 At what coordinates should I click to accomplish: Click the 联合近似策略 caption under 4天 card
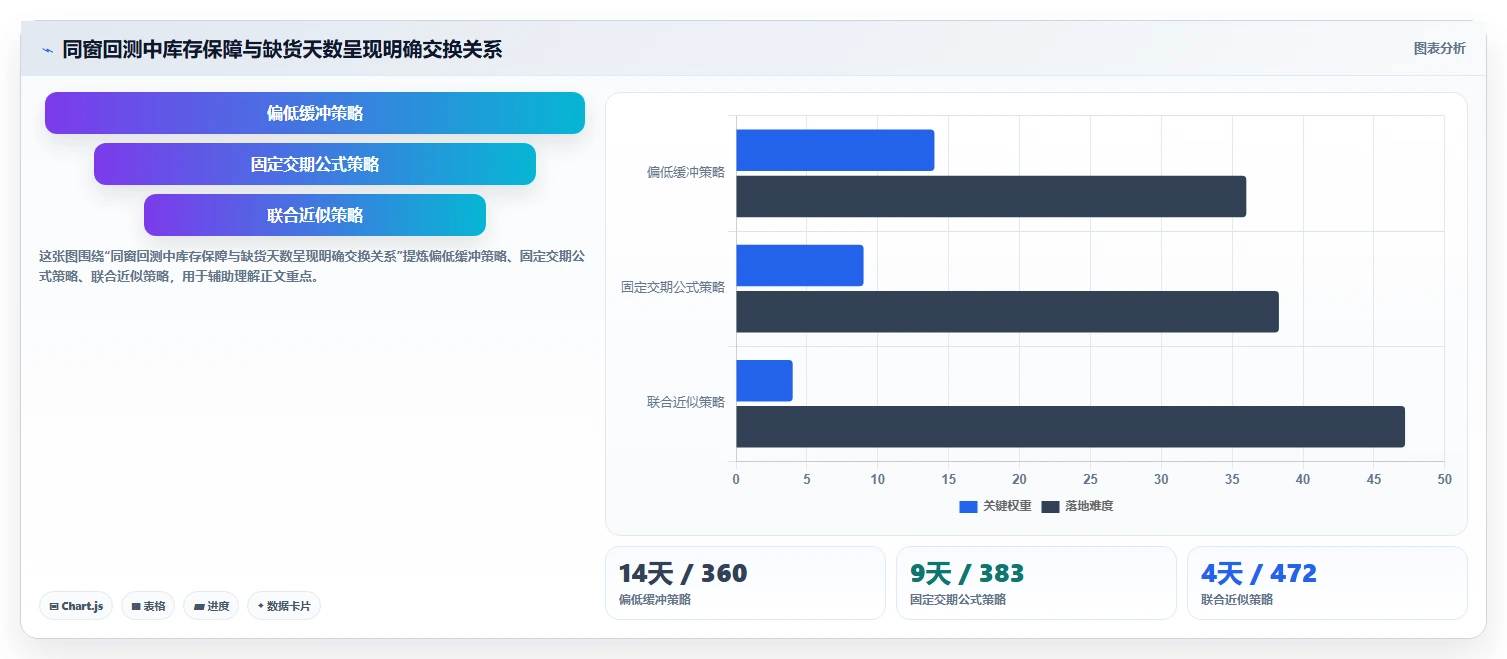coord(1237,600)
